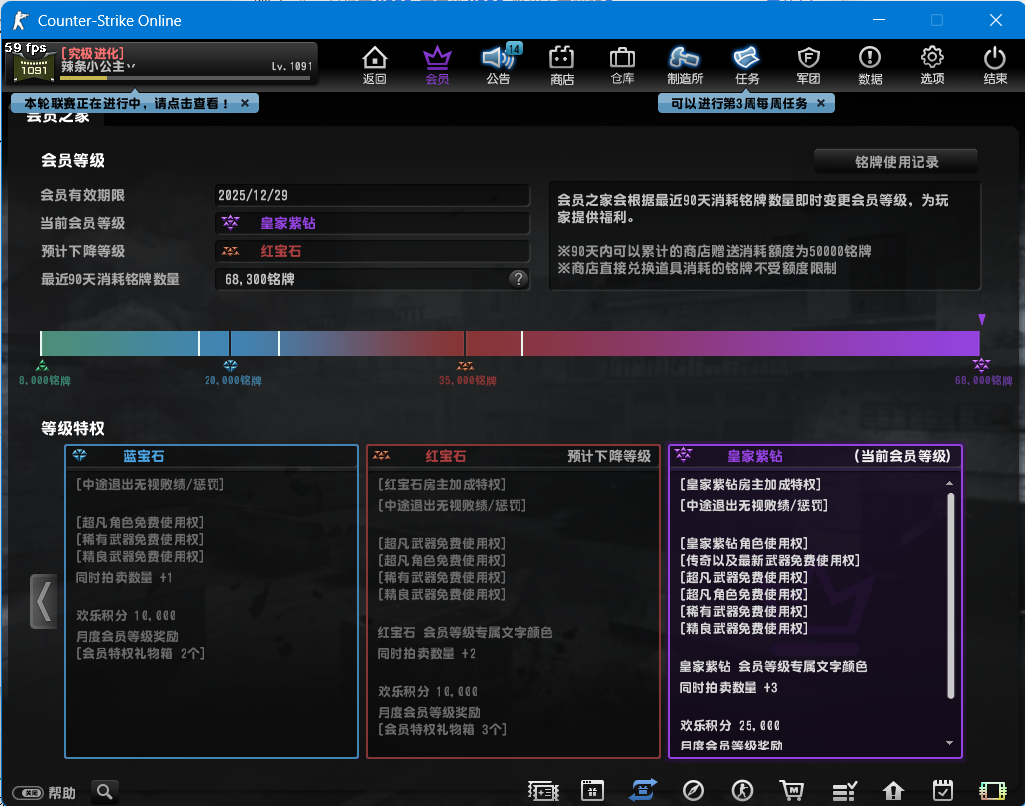Viewport: 1025px width, 806px height.
Task: Click the 铭牌使用记录 button
Action: click(x=895, y=162)
